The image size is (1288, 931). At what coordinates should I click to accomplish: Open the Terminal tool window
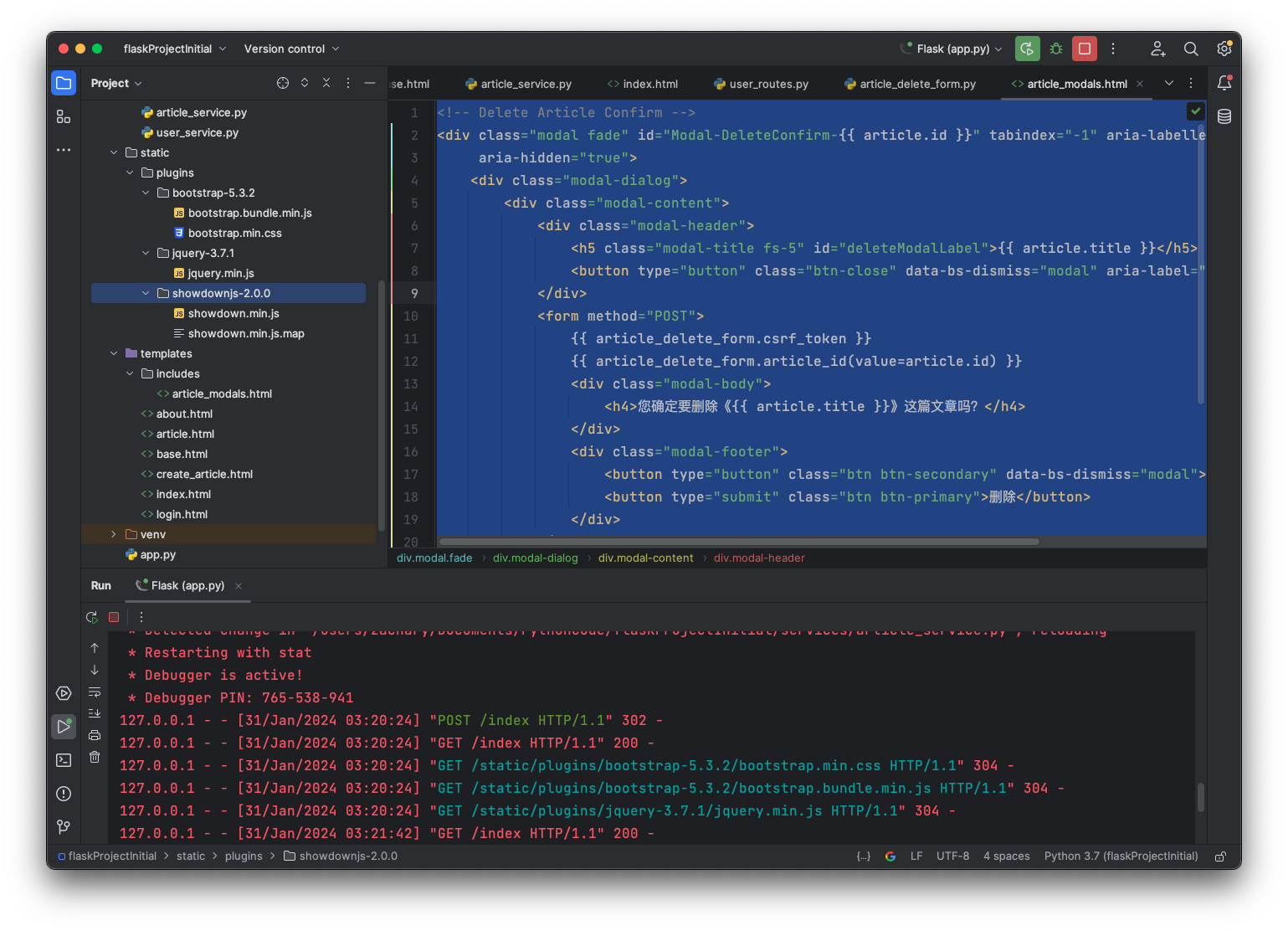tap(64, 760)
